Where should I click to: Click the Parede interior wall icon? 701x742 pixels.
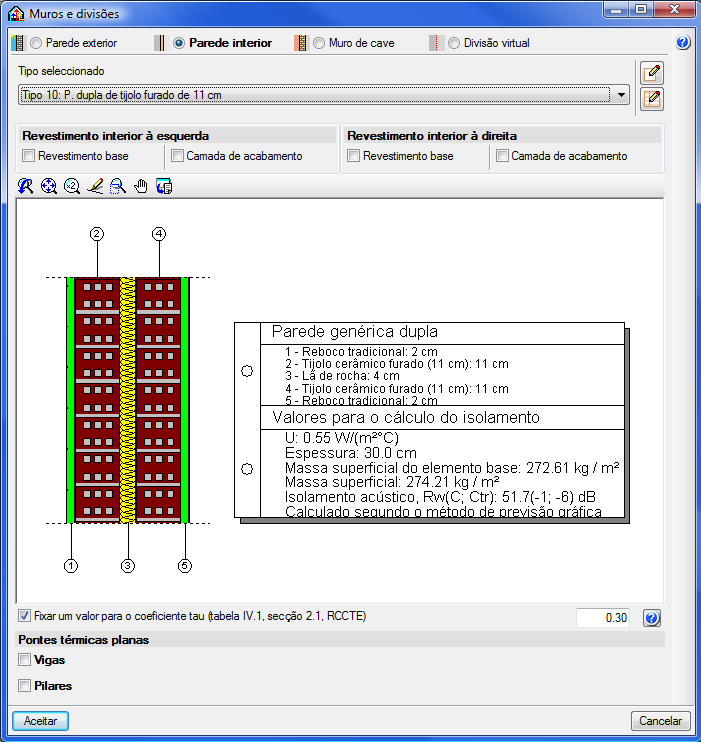160,43
